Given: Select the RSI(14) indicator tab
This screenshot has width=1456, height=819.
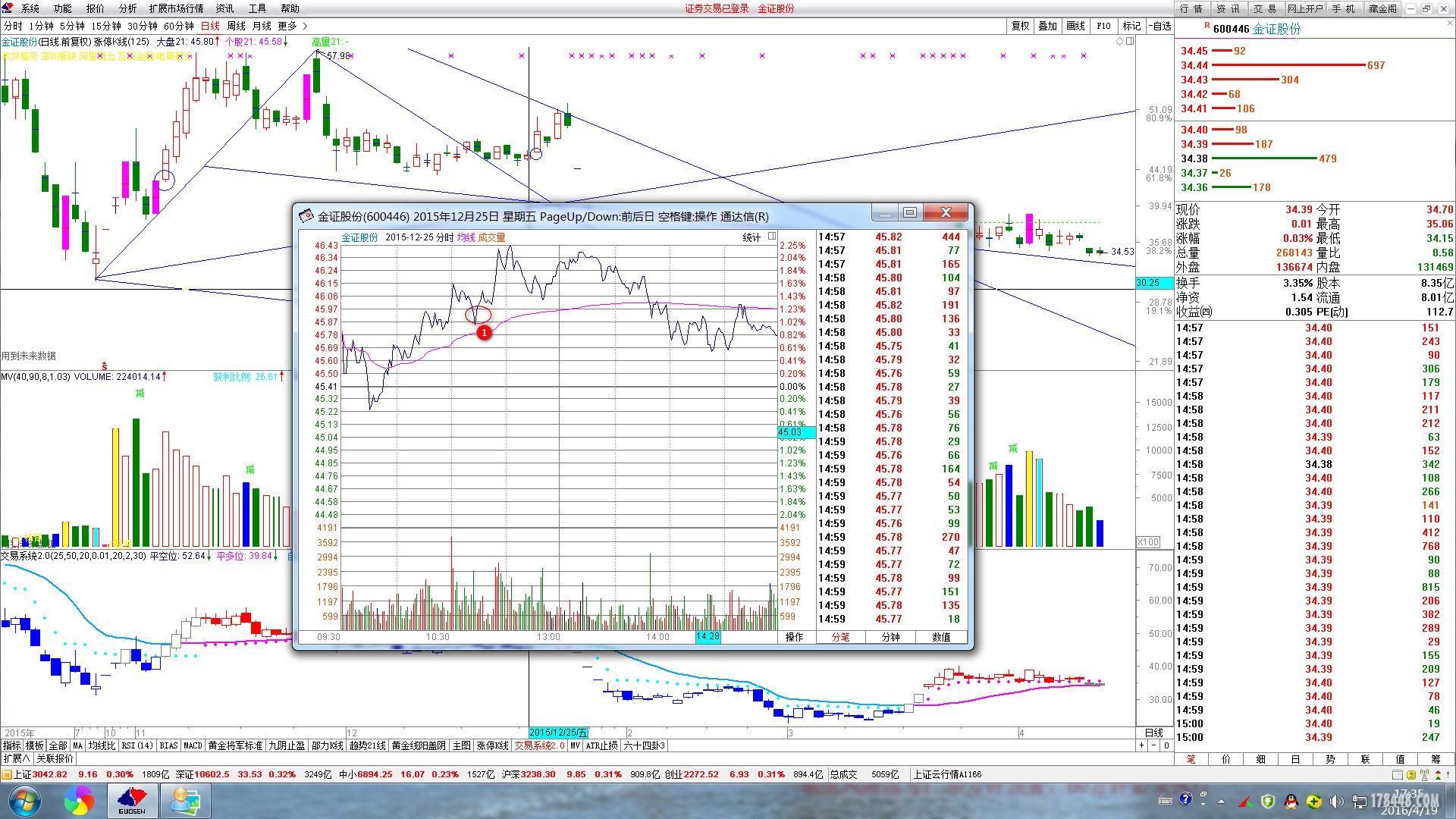Looking at the screenshot, I should [x=137, y=745].
